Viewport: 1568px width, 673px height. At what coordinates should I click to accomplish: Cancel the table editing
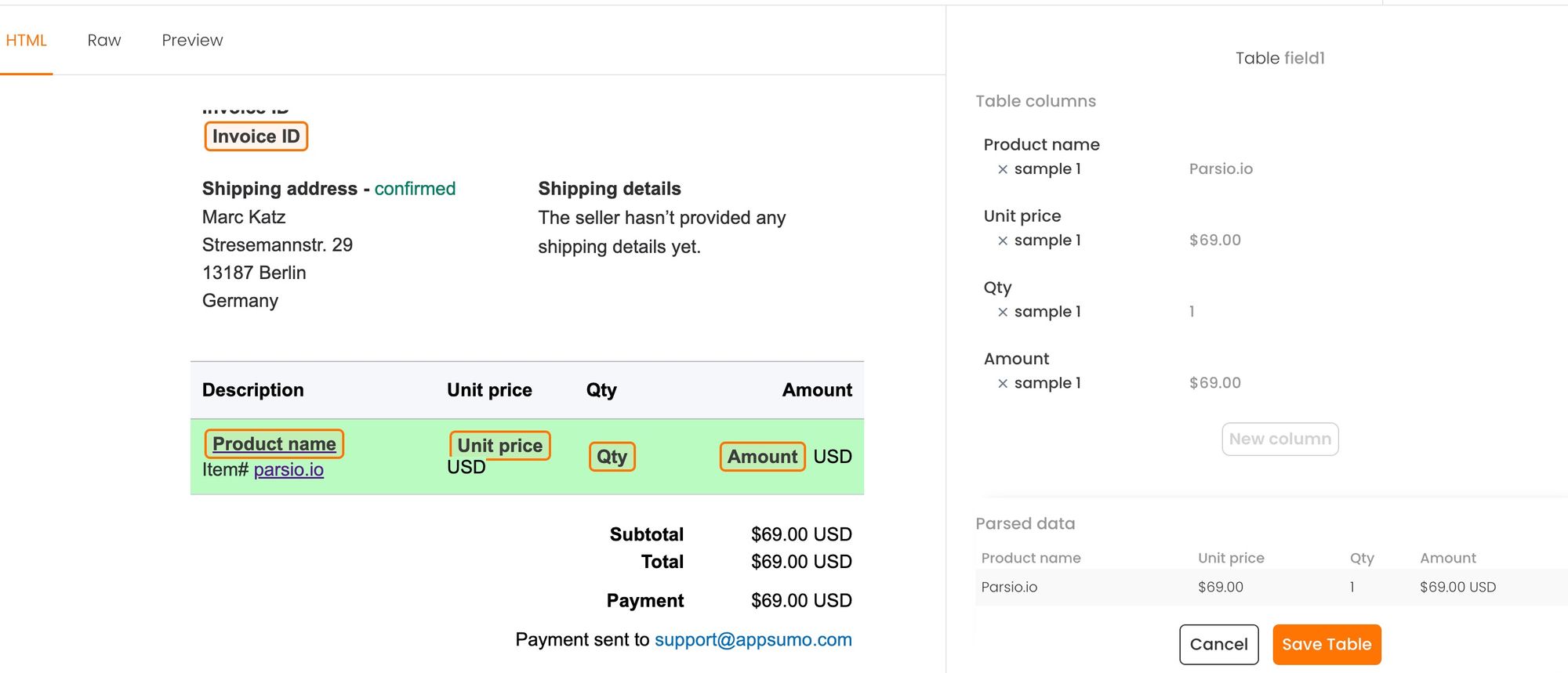coord(1218,644)
